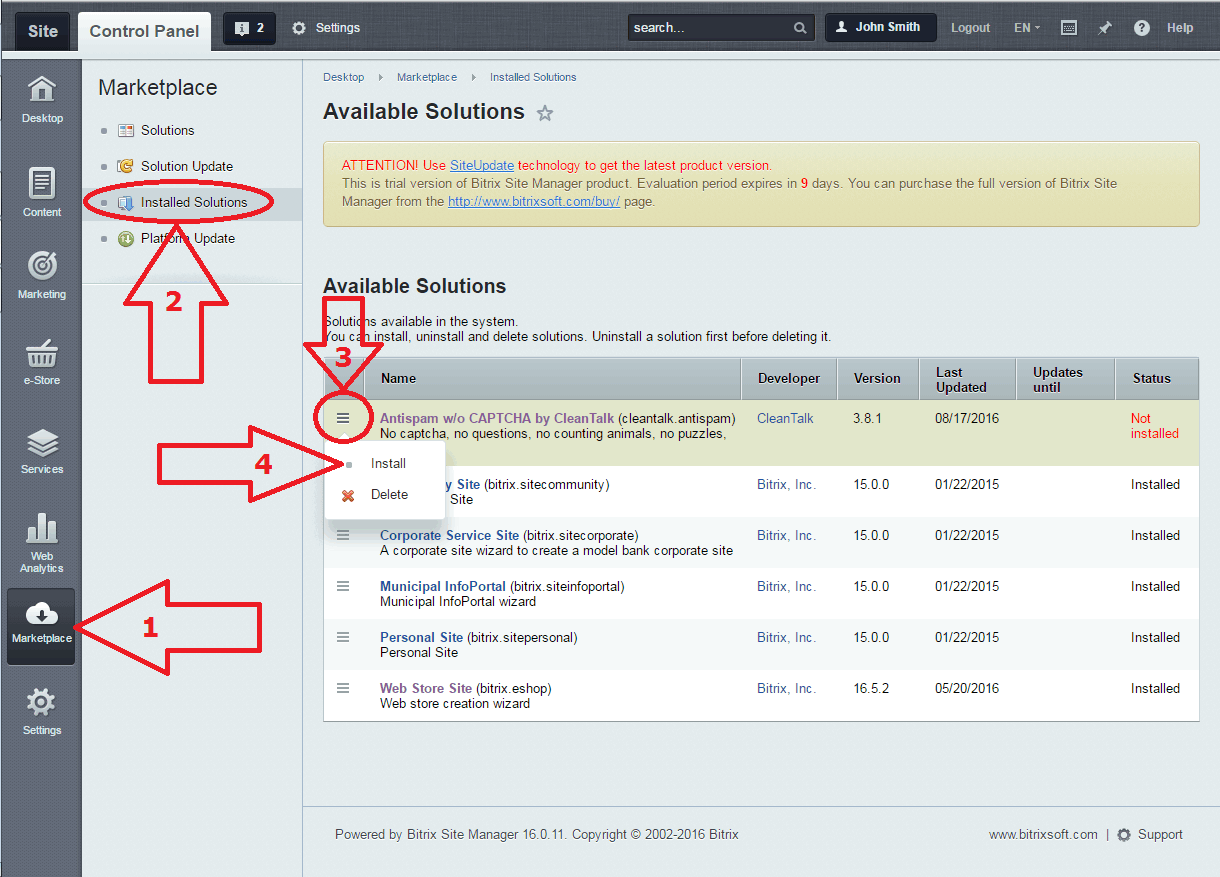Open actions menu for Corporate Service Site row

pyautogui.click(x=343, y=535)
